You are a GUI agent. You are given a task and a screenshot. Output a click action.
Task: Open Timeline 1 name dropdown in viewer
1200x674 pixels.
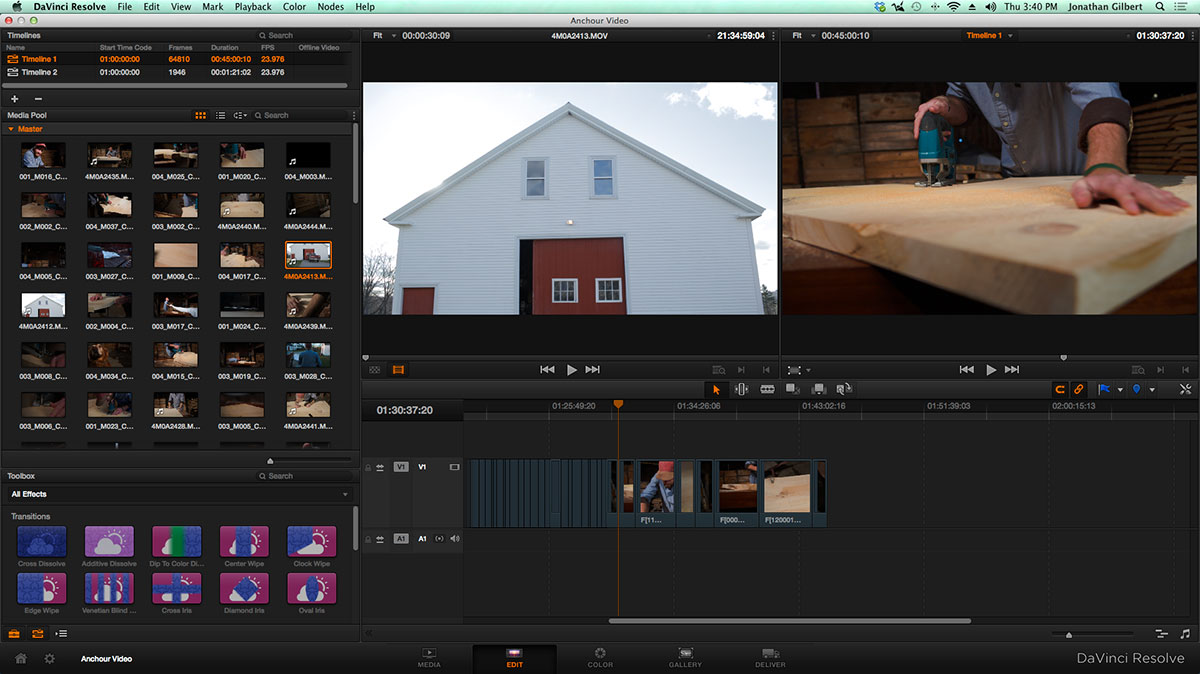point(990,36)
